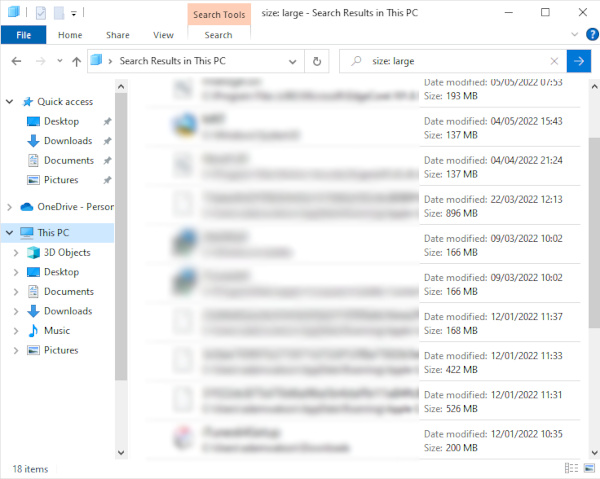Select This PC in navigation pane
Viewport: 600px width, 479px height.
click(x=53, y=233)
